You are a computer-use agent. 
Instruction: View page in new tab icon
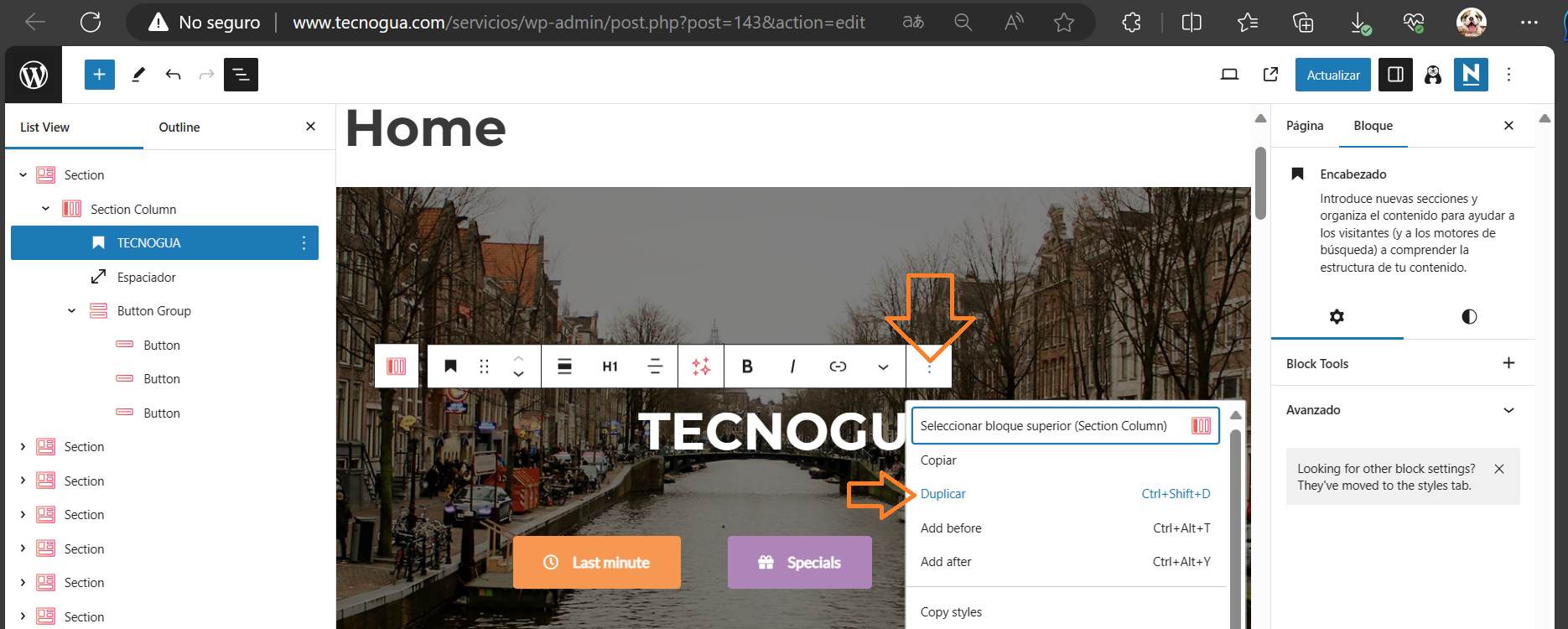1270,75
